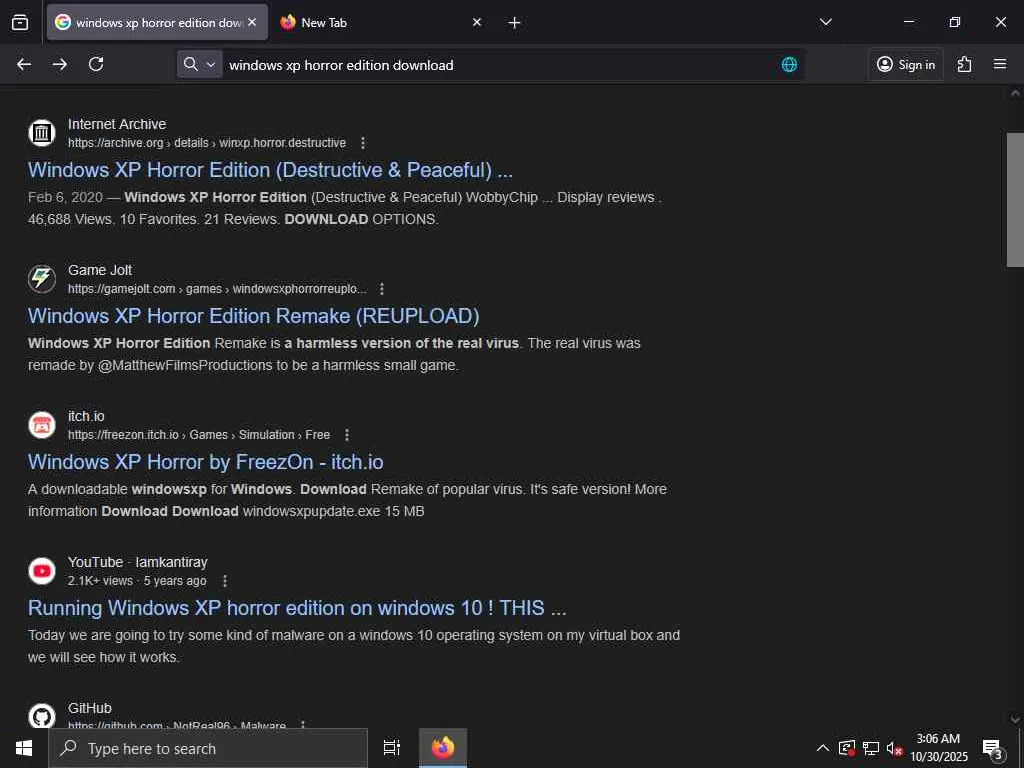Open Task View from taskbar

392,748
